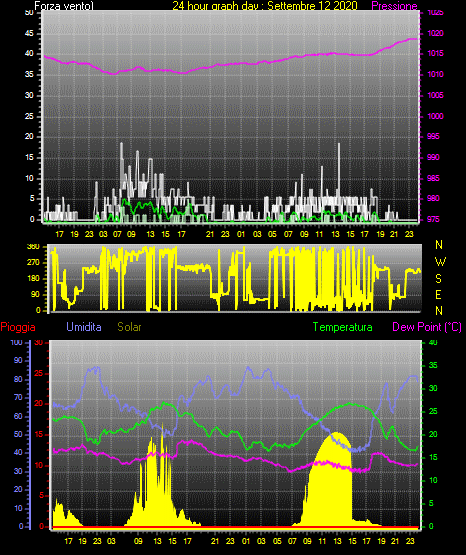Image resolution: width=466 pixels, height=555 pixels.
Task: Click the 985 value on pressure axis
Action: (433, 178)
